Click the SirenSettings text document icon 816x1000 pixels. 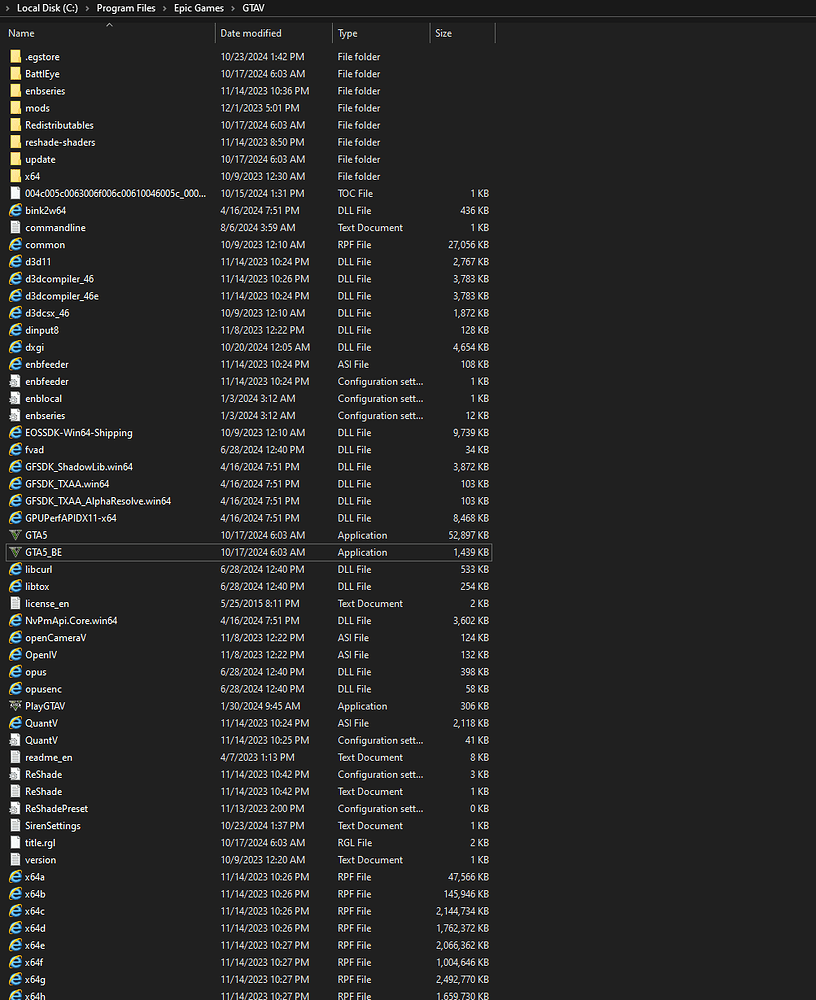coord(15,825)
